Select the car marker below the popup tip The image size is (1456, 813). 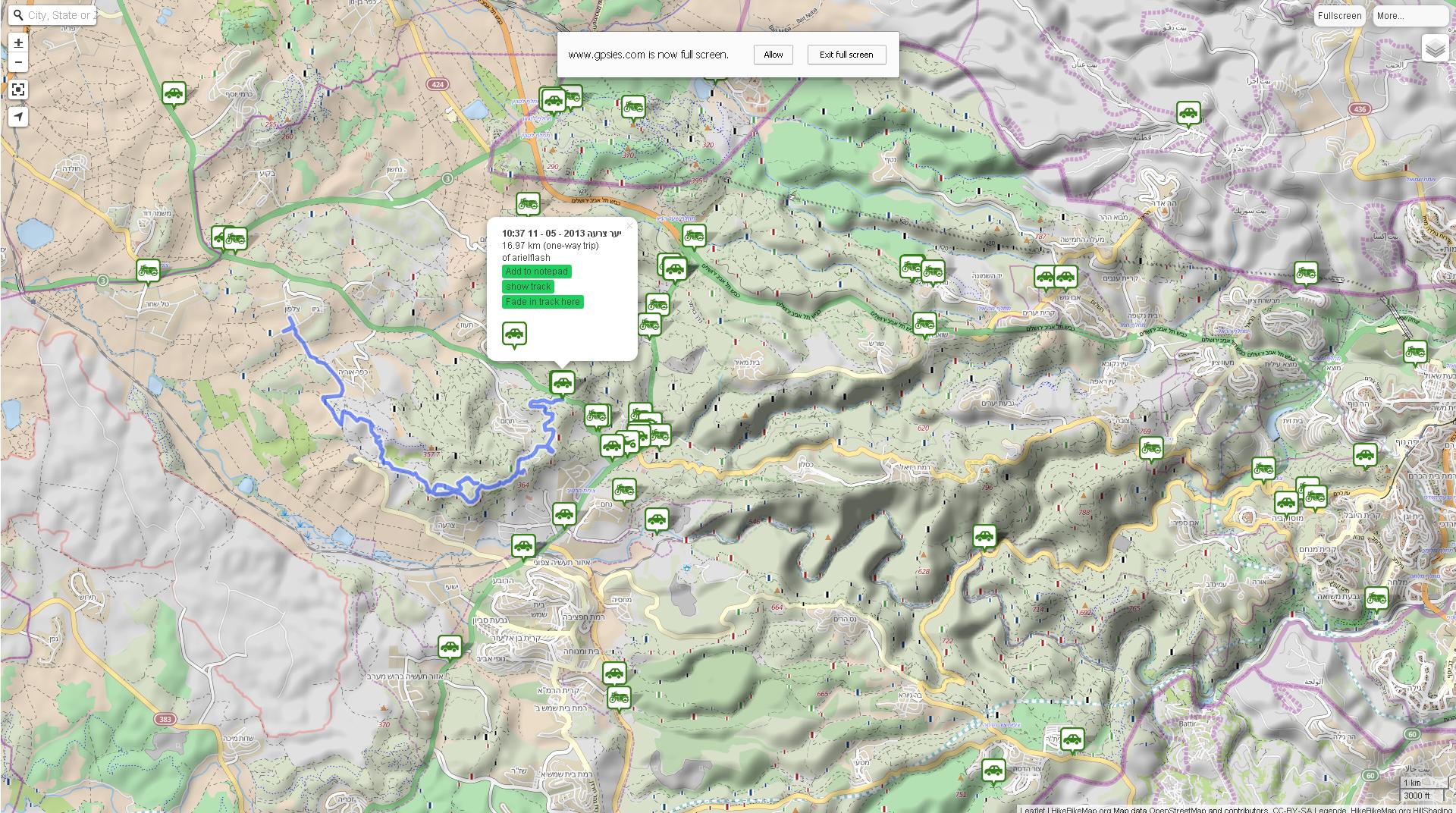point(562,383)
